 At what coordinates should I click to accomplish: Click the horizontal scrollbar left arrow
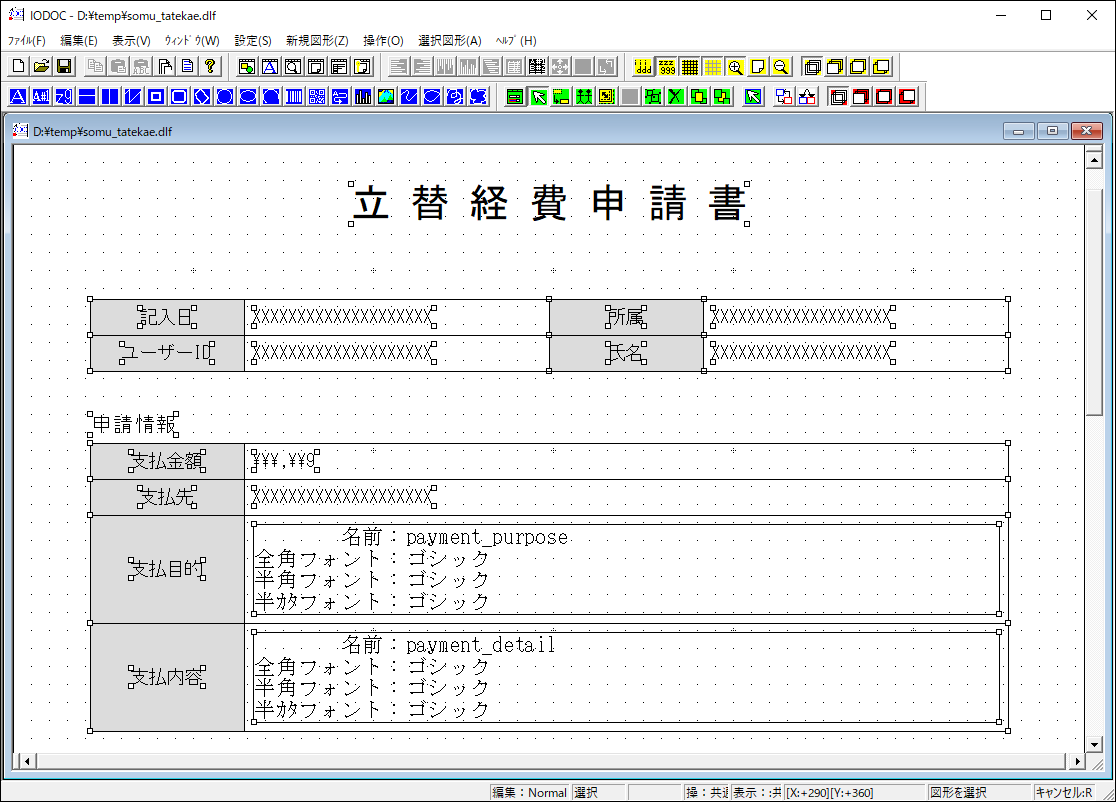(26, 761)
